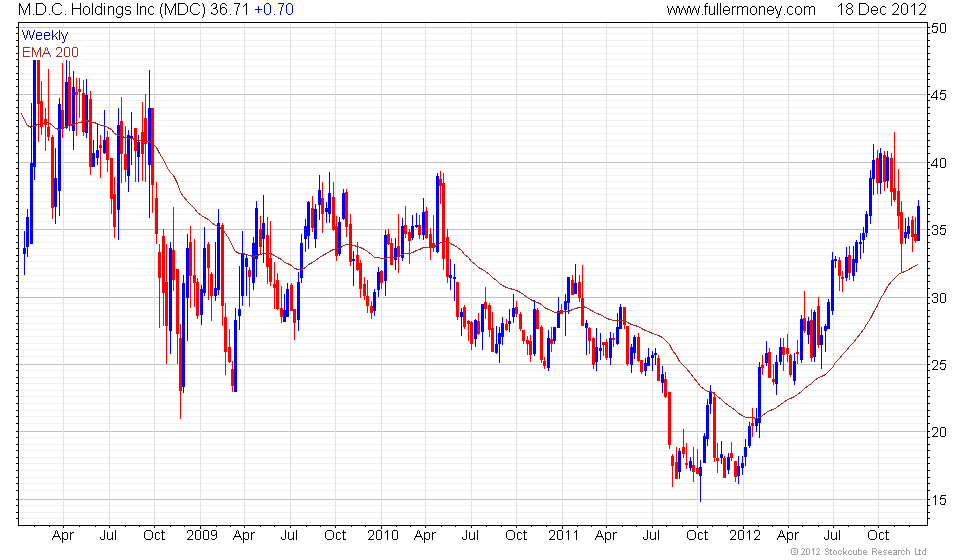Click the 30 price axis label
Screen dimensions: 980x560
click(x=939, y=298)
